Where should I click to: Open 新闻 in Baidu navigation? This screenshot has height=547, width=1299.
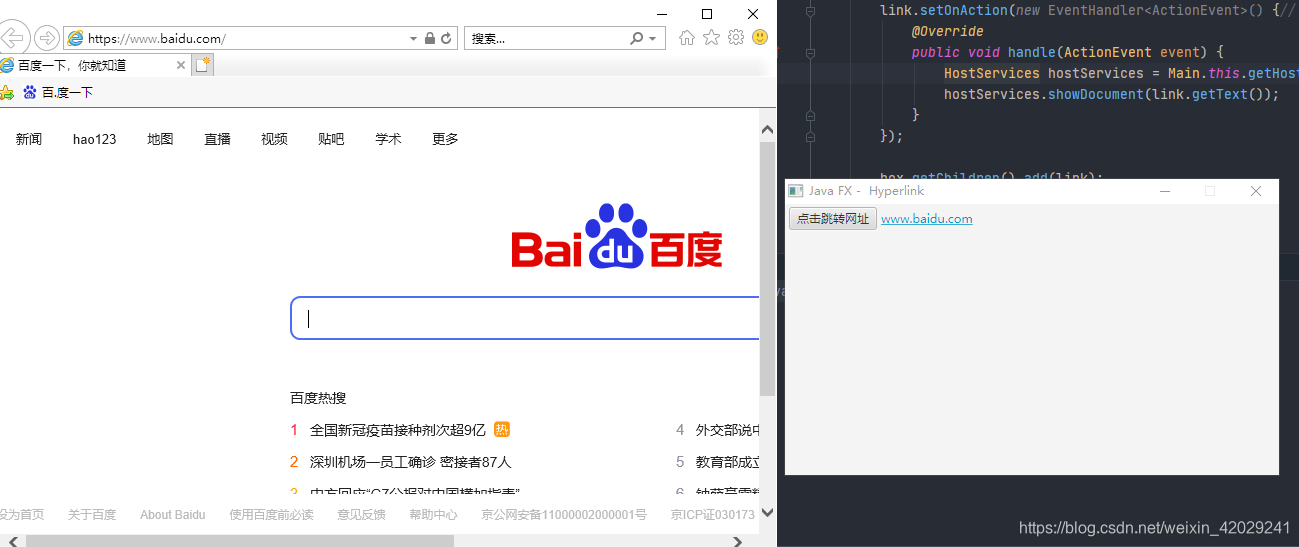29,139
